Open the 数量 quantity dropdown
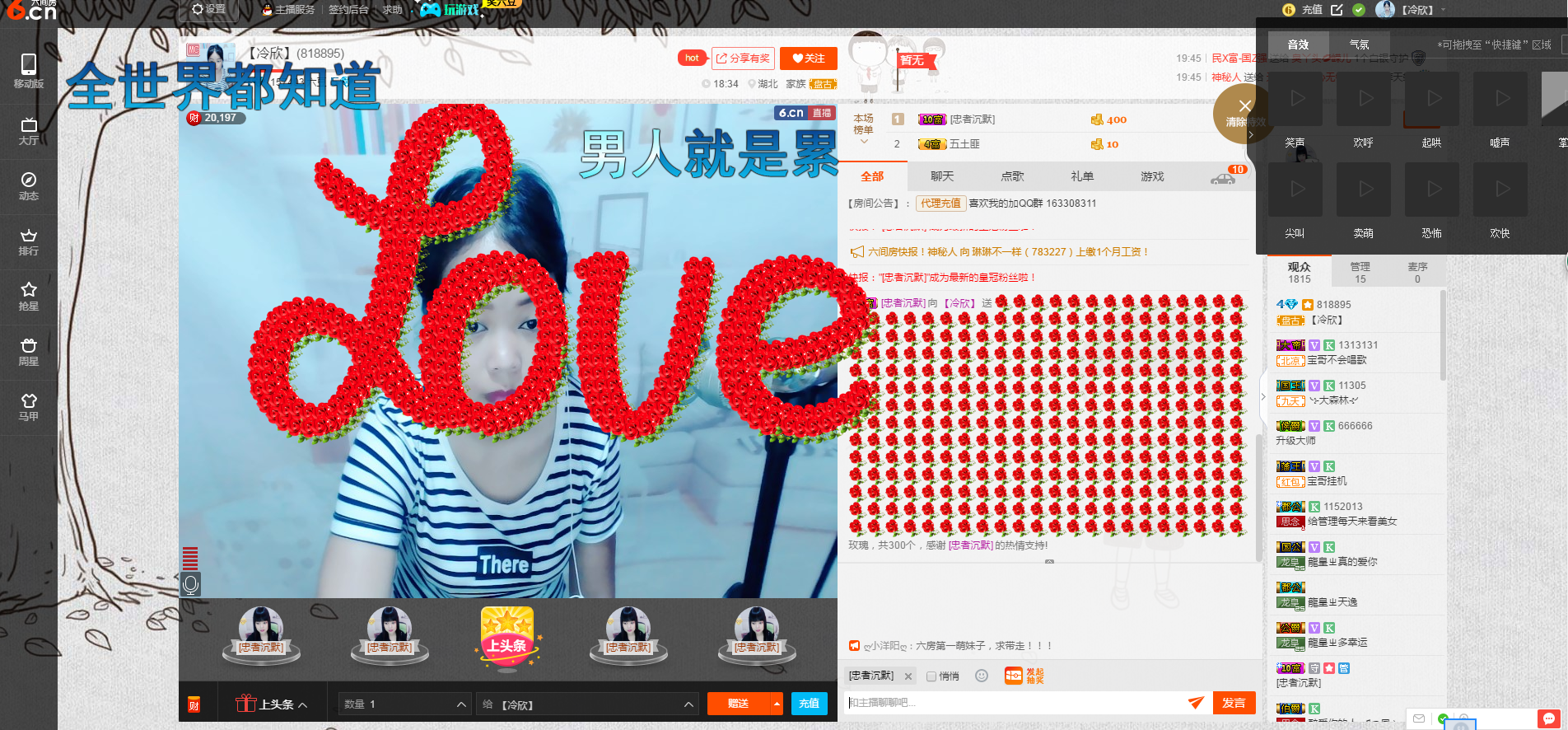 [405, 704]
